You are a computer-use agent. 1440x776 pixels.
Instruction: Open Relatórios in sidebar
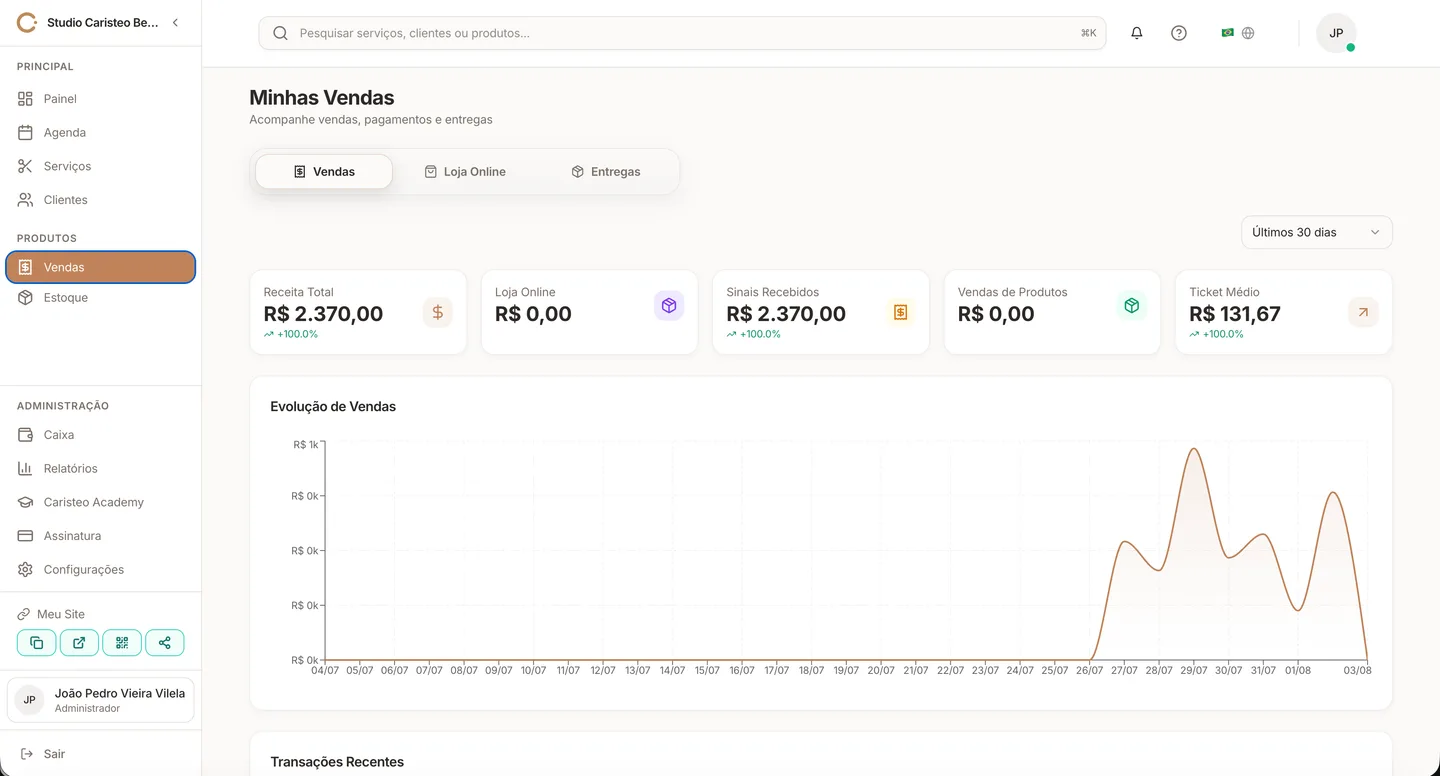100,468
